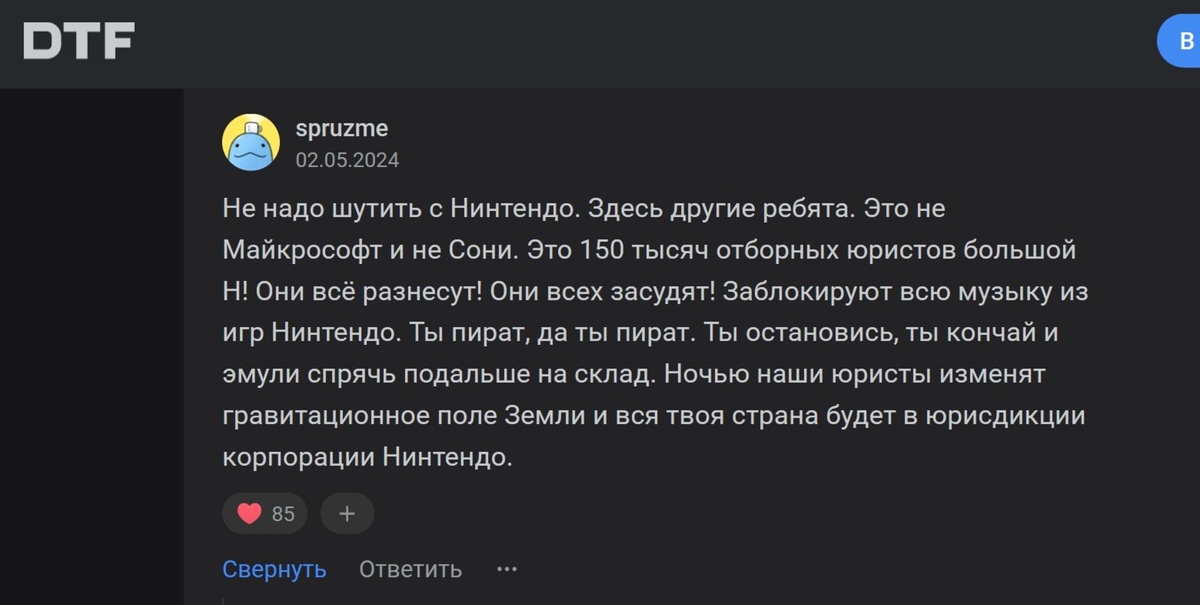Open more options via the ellipsis icon
1200x605 pixels.
[x=506, y=569]
